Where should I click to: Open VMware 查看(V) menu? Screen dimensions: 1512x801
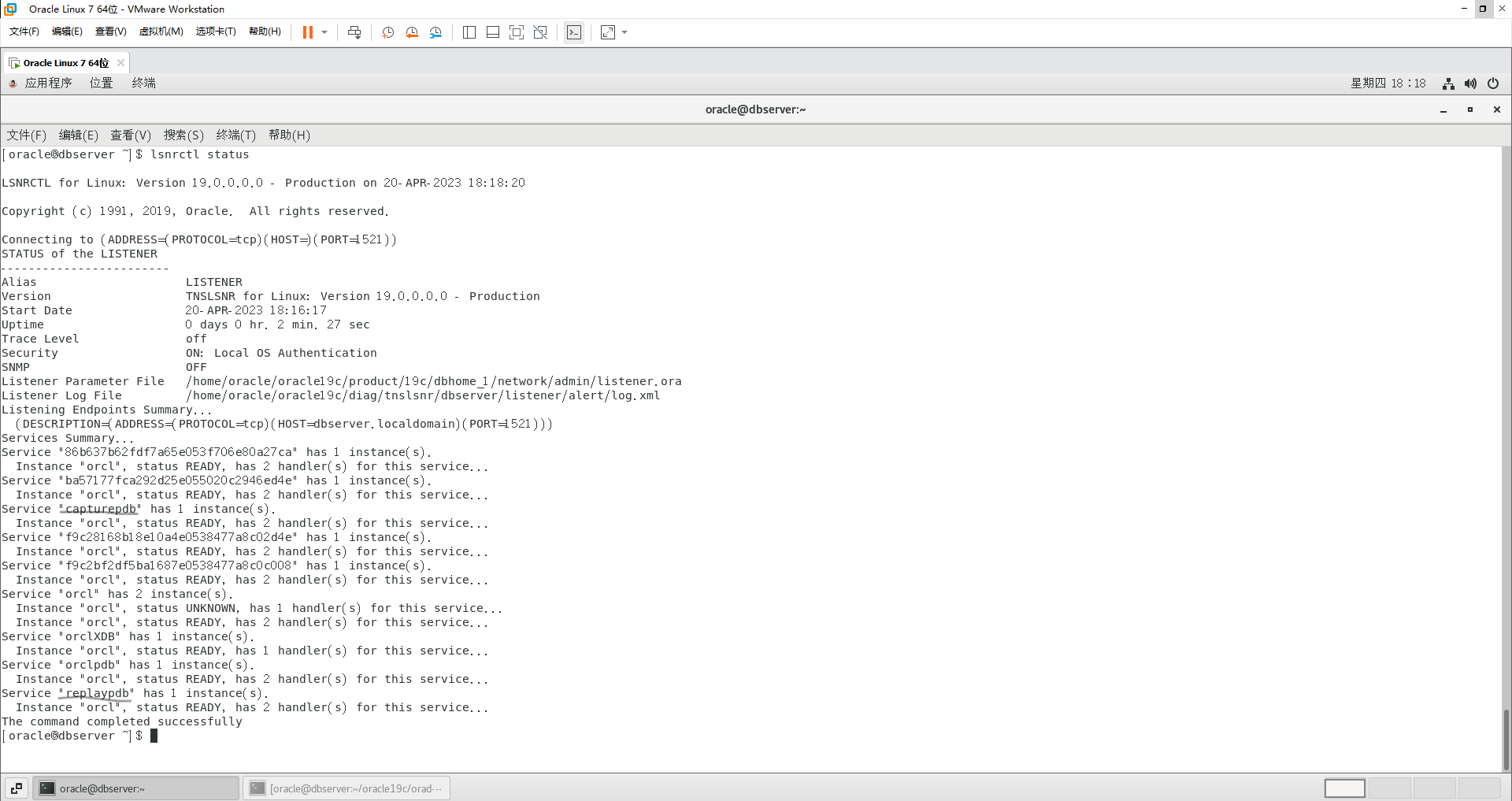click(110, 32)
